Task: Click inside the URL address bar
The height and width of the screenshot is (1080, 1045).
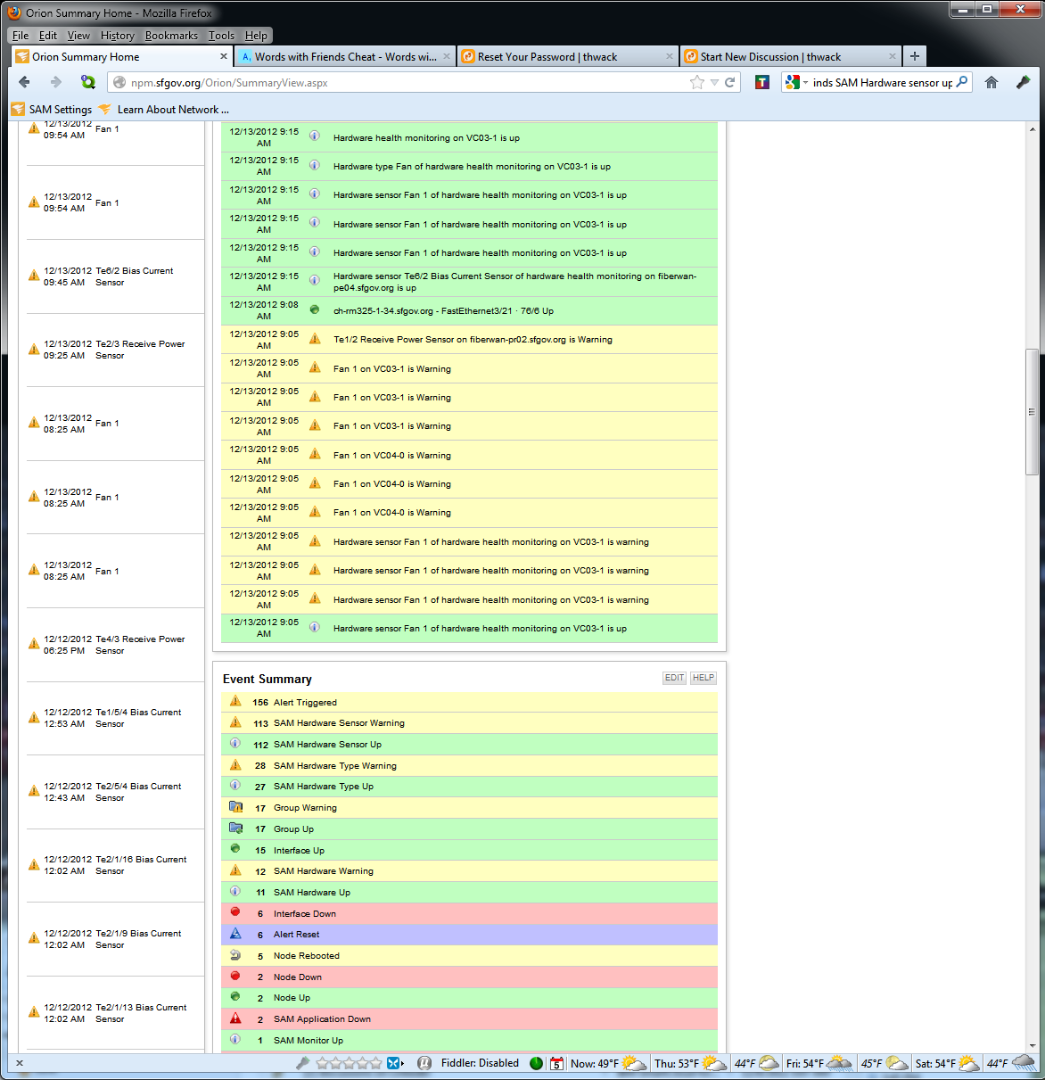Action: pos(406,83)
